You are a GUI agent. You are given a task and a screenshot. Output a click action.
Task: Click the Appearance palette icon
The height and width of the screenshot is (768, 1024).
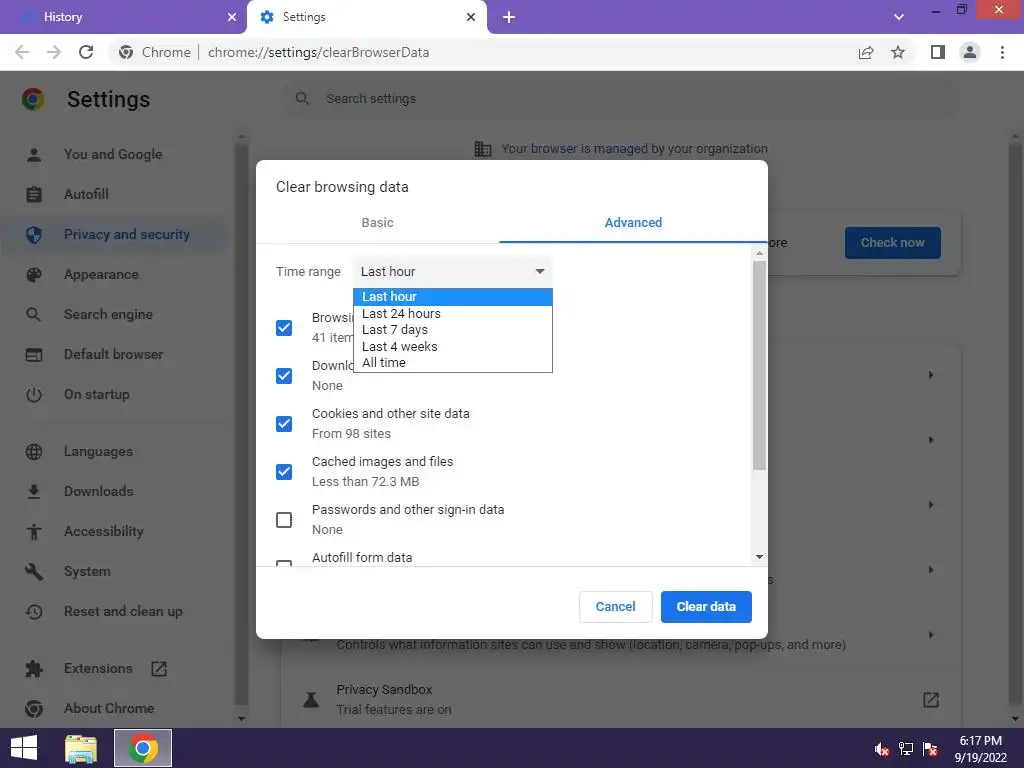(33, 275)
